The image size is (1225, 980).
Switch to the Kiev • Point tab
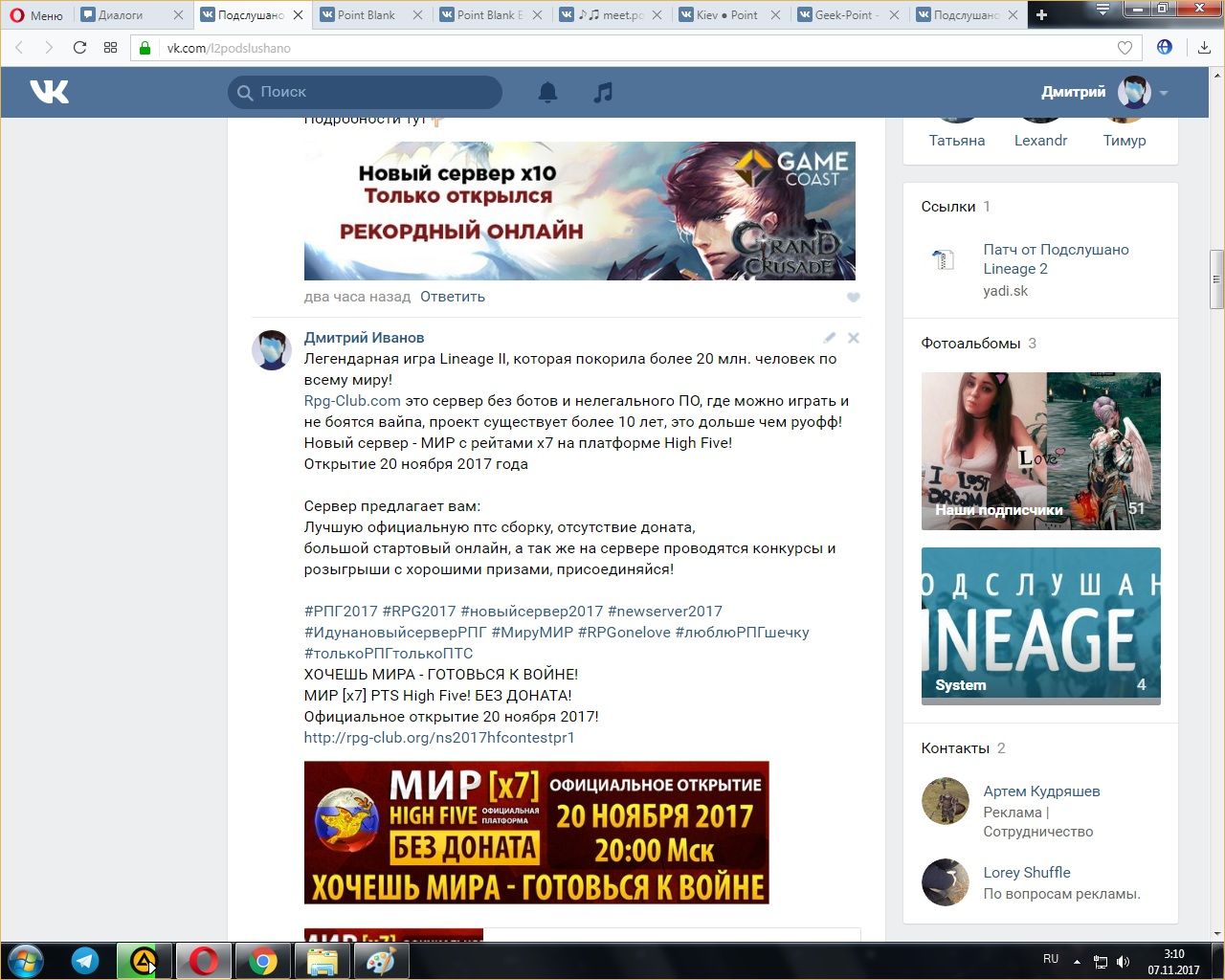[x=726, y=14]
